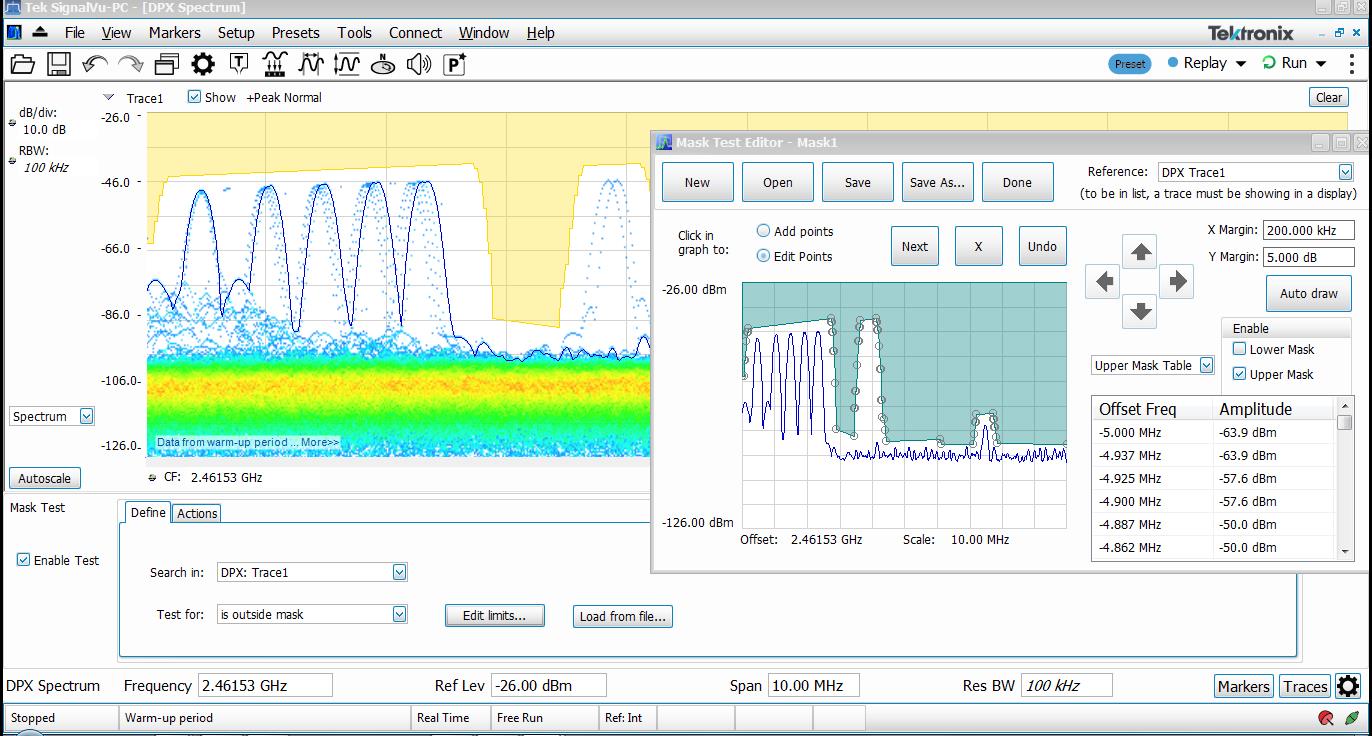Open the Connect menu
Viewport: 1372px width, 736px height.
coord(415,33)
